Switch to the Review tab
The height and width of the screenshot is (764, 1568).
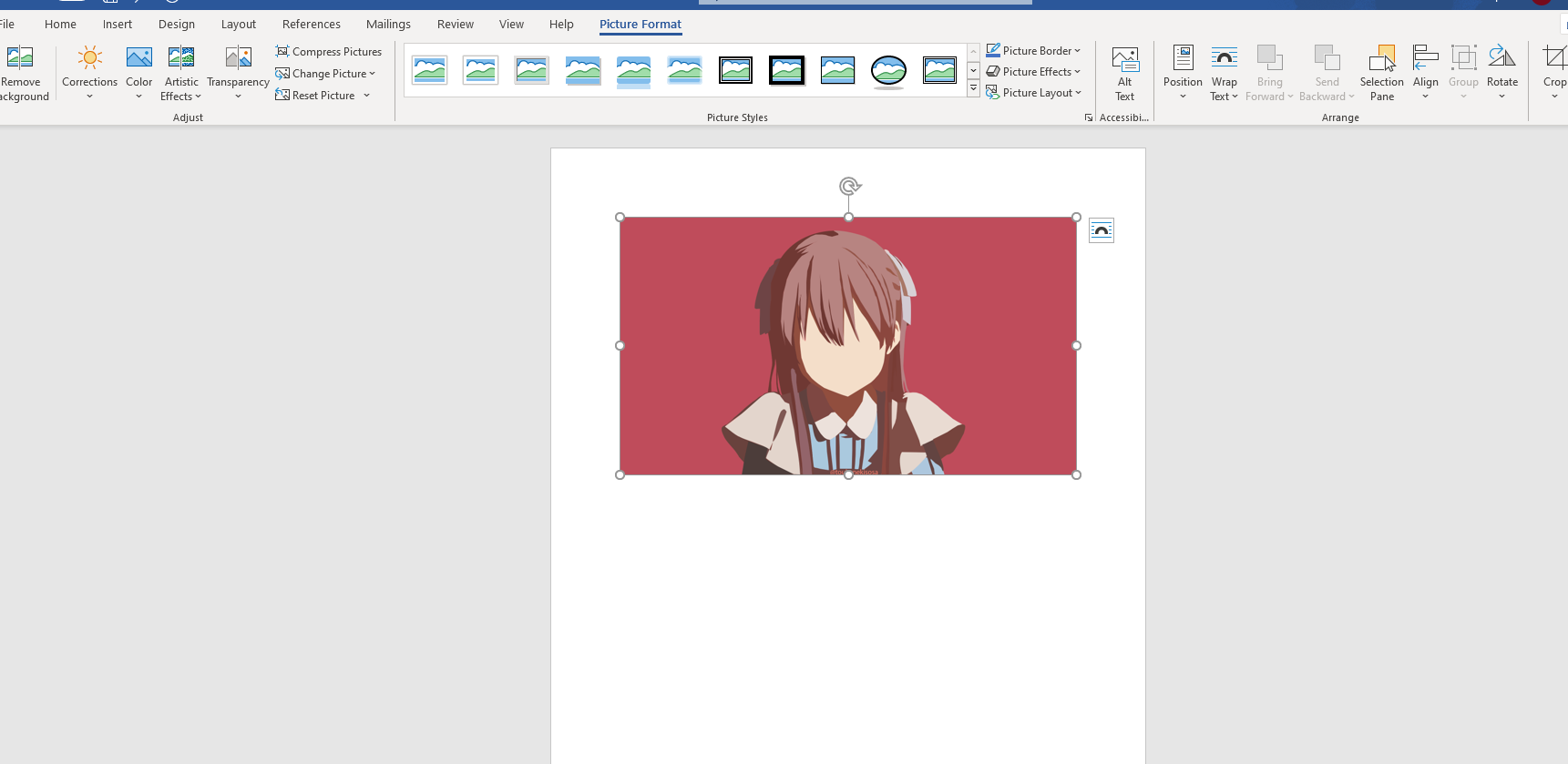coord(456,25)
